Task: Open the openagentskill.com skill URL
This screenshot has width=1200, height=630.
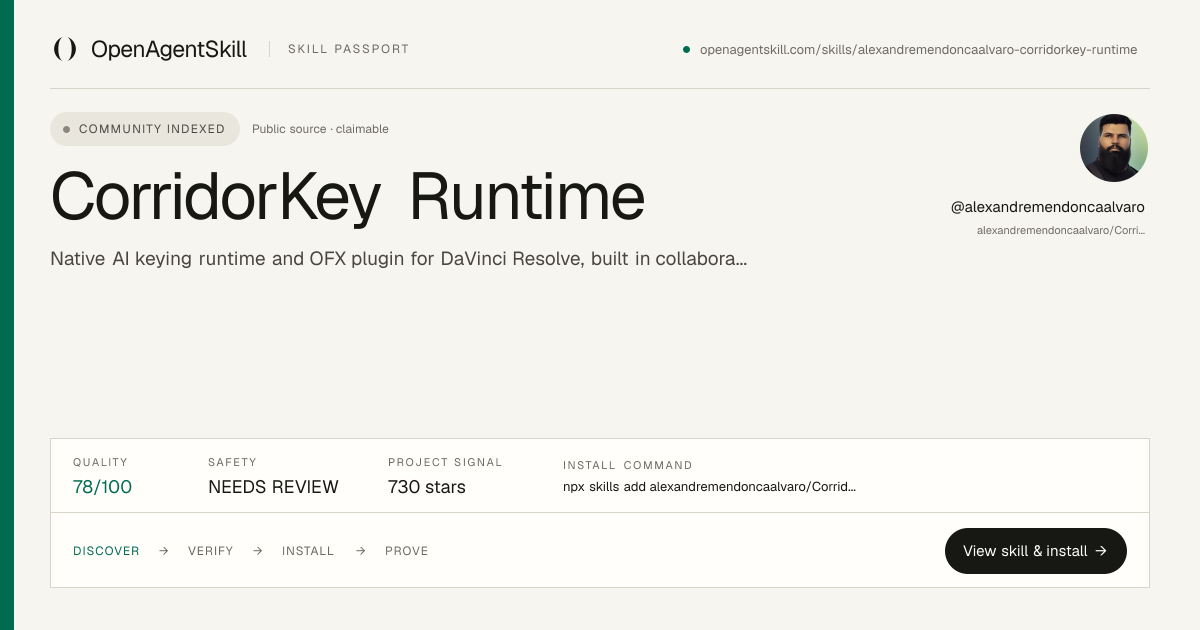Action: pos(918,49)
